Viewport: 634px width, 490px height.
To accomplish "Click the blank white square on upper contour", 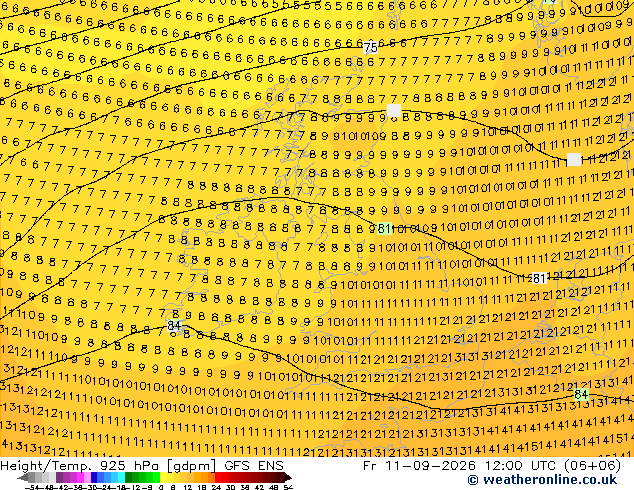I will click(394, 110).
